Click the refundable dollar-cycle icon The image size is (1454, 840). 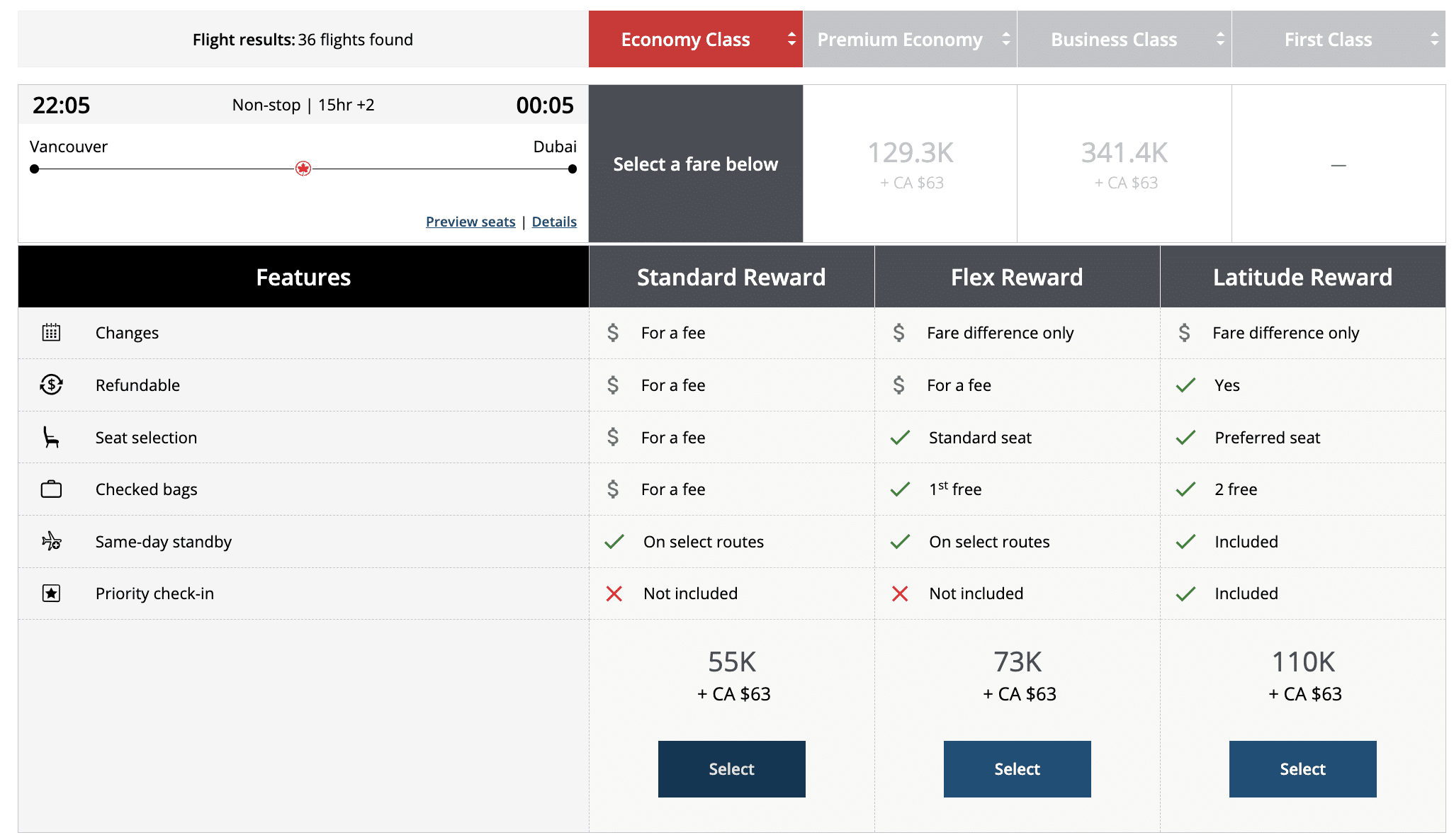click(51, 385)
